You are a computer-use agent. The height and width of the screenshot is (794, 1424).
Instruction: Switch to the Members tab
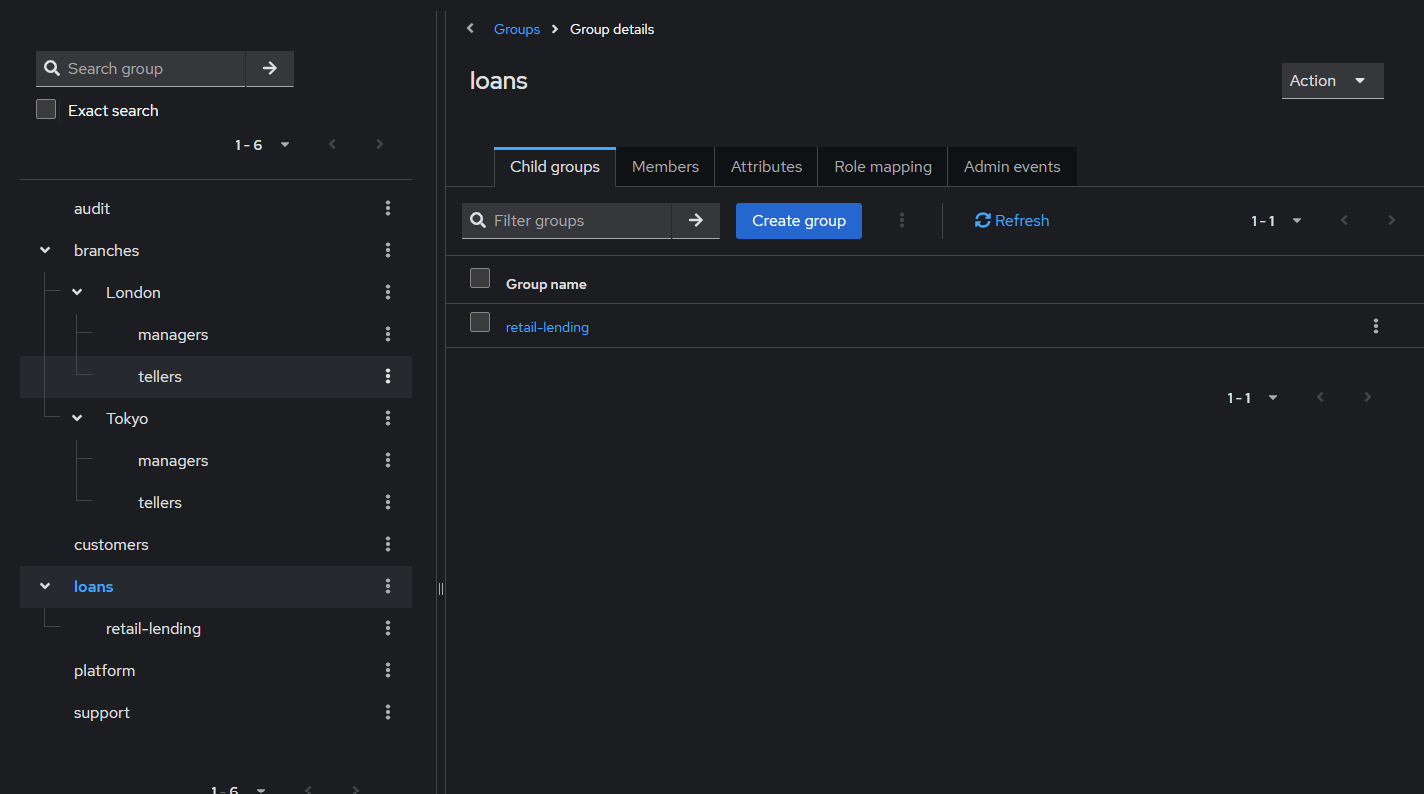665,167
